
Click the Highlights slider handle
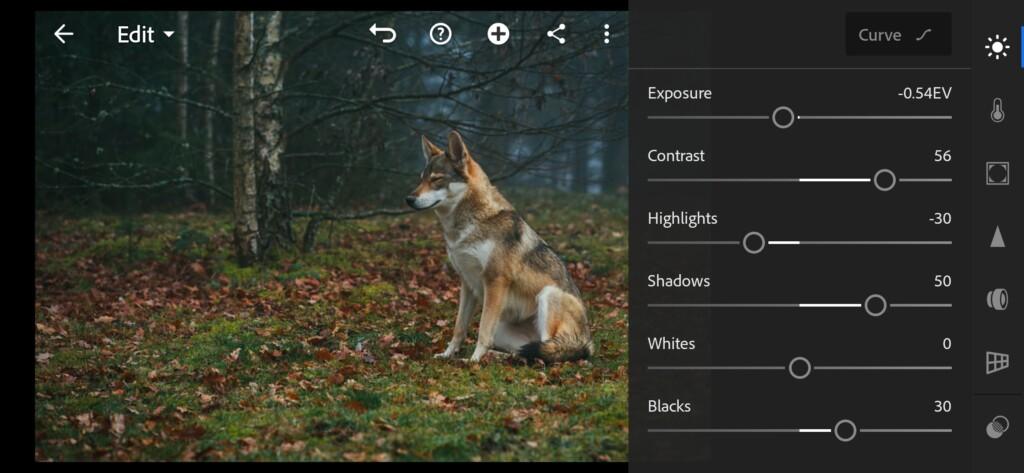pyautogui.click(x=754, y=242)
